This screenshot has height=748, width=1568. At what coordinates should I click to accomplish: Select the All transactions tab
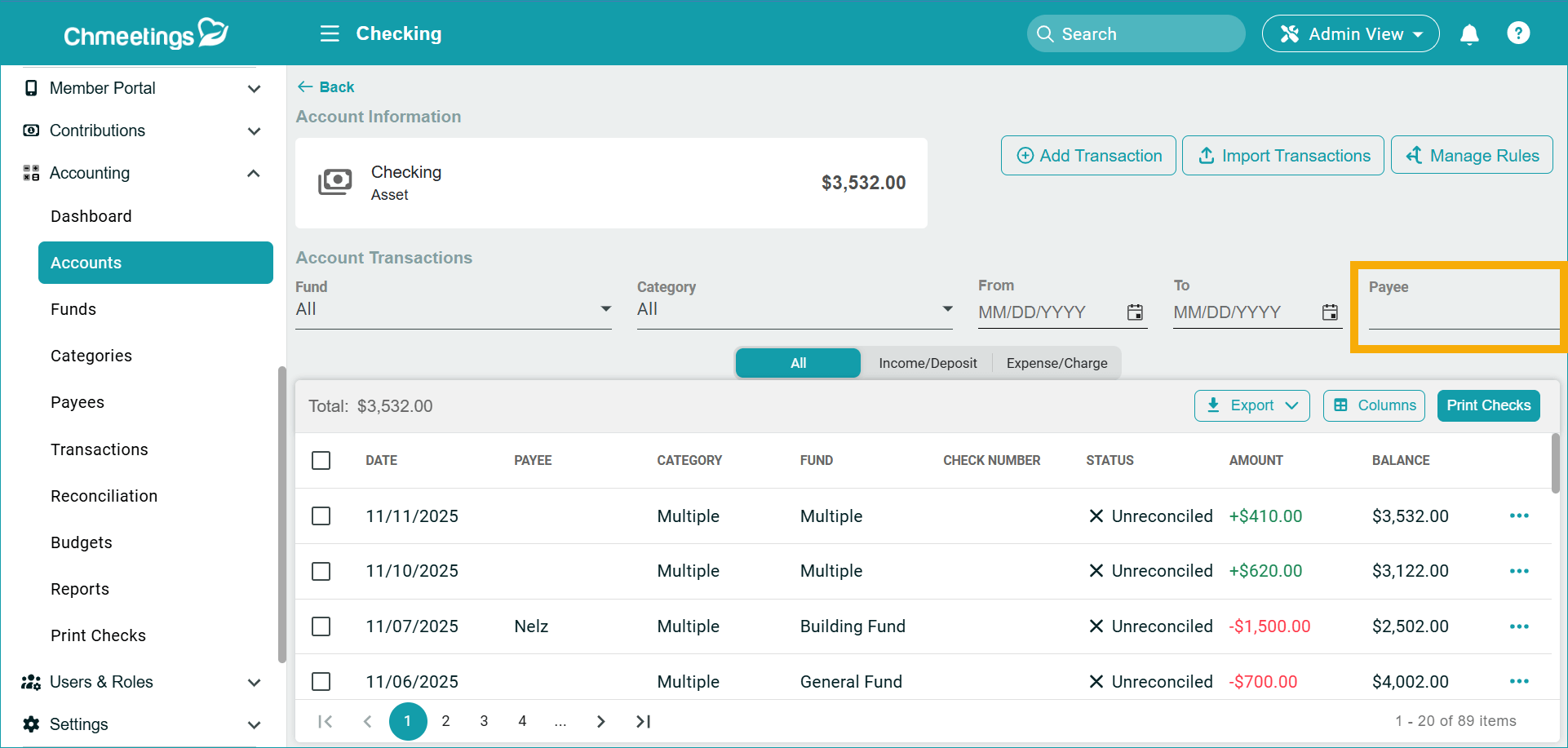tap(798, 363)
